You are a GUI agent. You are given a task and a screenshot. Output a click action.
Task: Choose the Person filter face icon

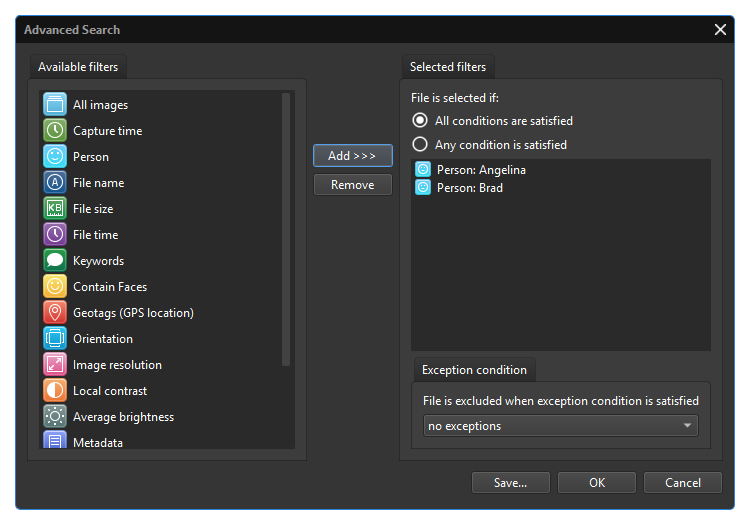point(55,157)
